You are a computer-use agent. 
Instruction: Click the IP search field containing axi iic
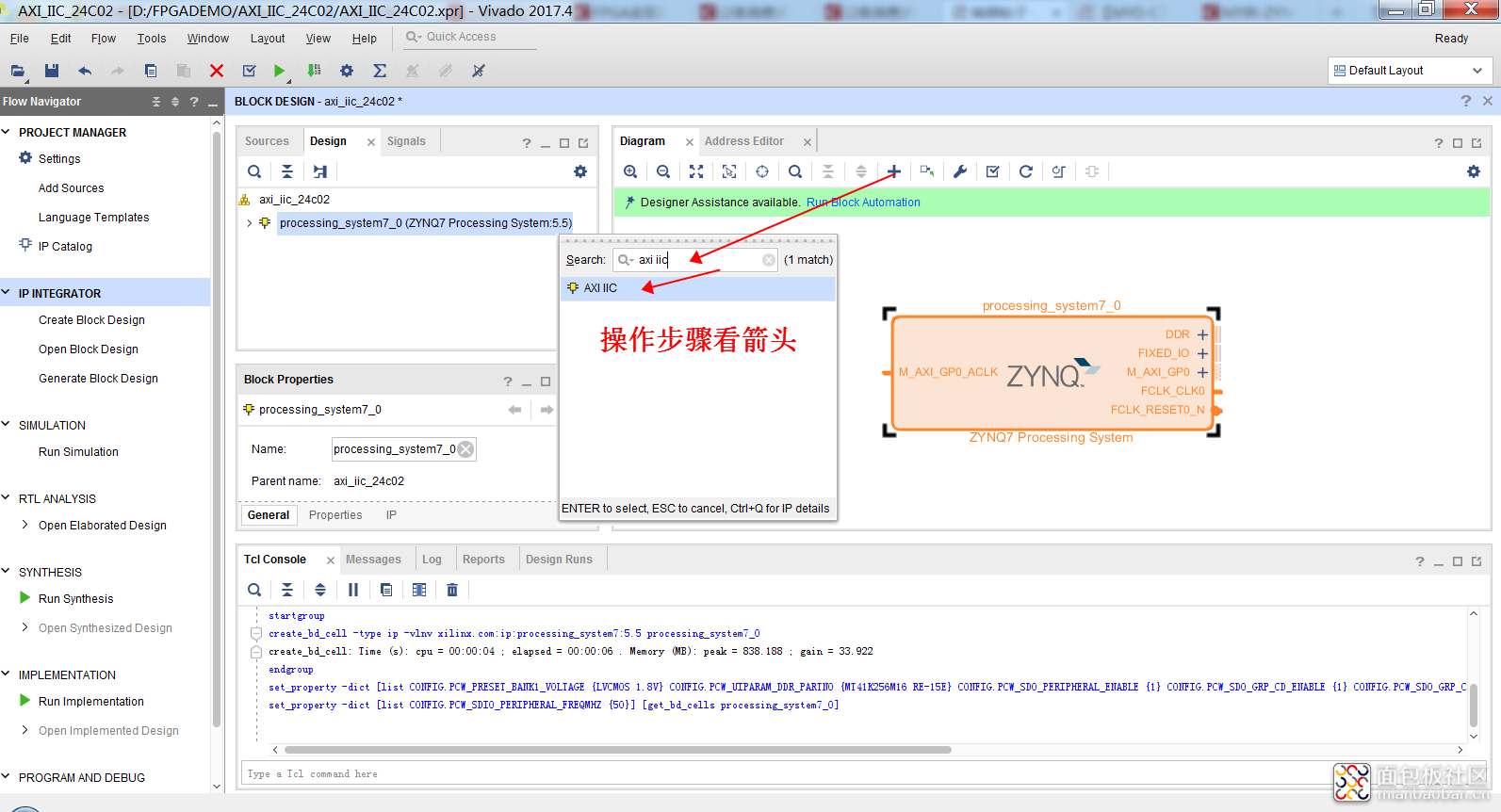click(695, 260)
